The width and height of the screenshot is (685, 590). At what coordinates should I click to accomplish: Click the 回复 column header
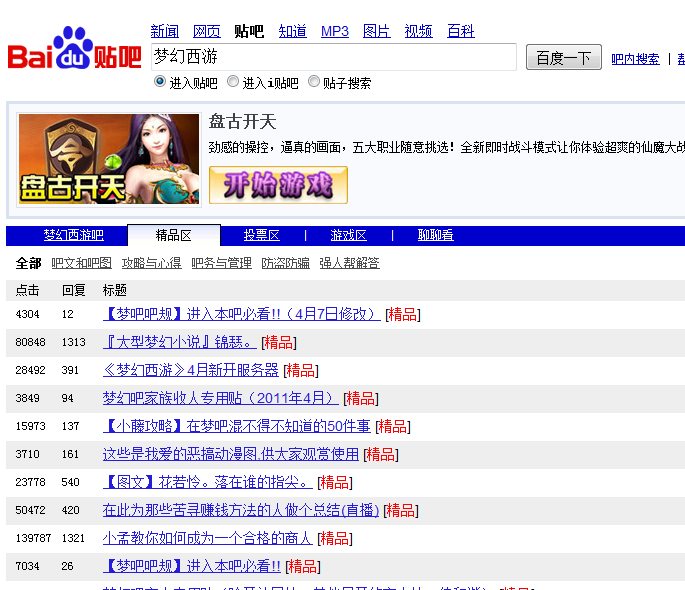tap(73, 290)
